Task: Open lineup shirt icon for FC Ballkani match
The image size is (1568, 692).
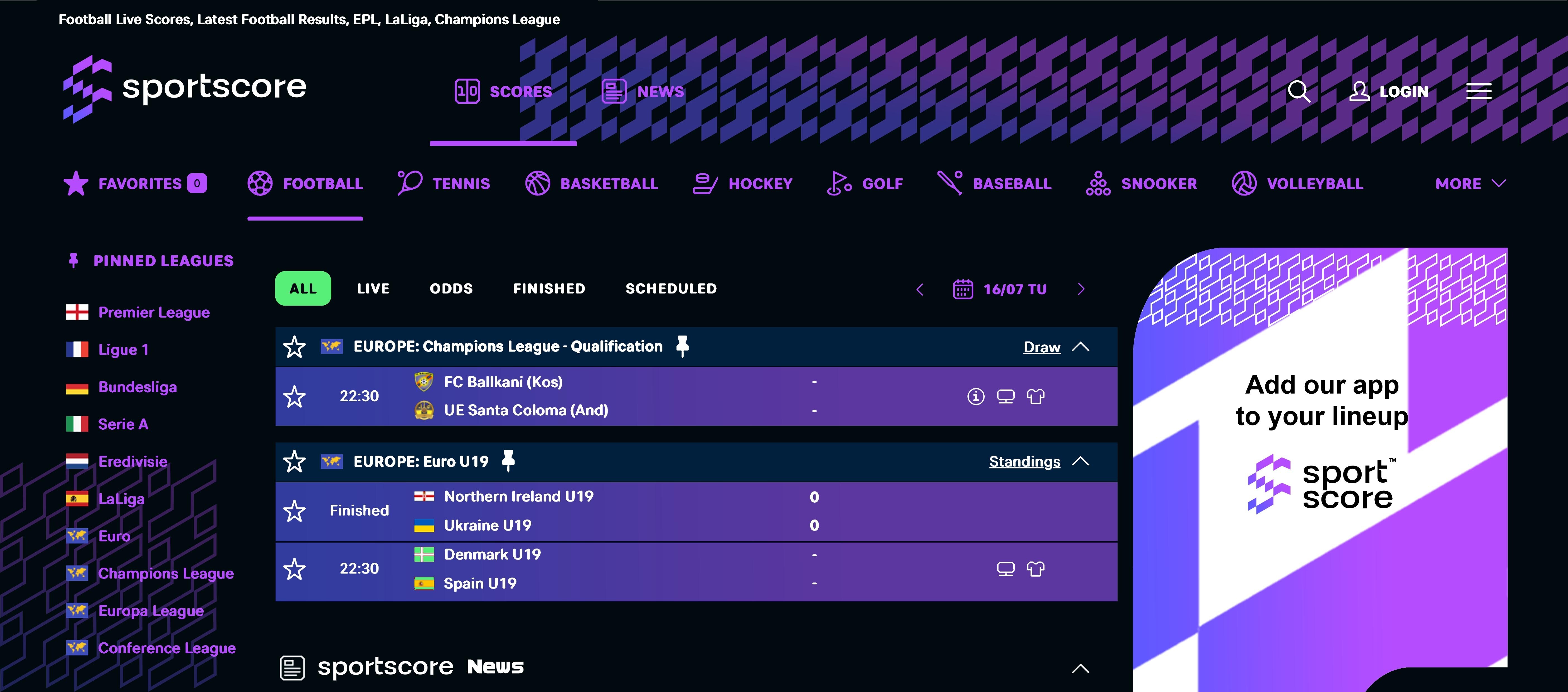Action: tap(1035, 397)
